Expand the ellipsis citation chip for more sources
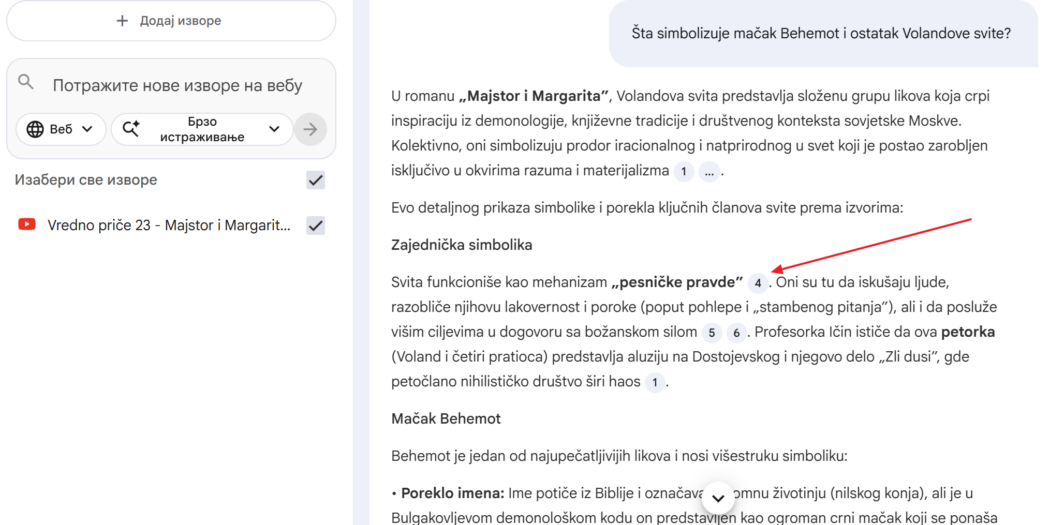 click(x=709, y=171)
